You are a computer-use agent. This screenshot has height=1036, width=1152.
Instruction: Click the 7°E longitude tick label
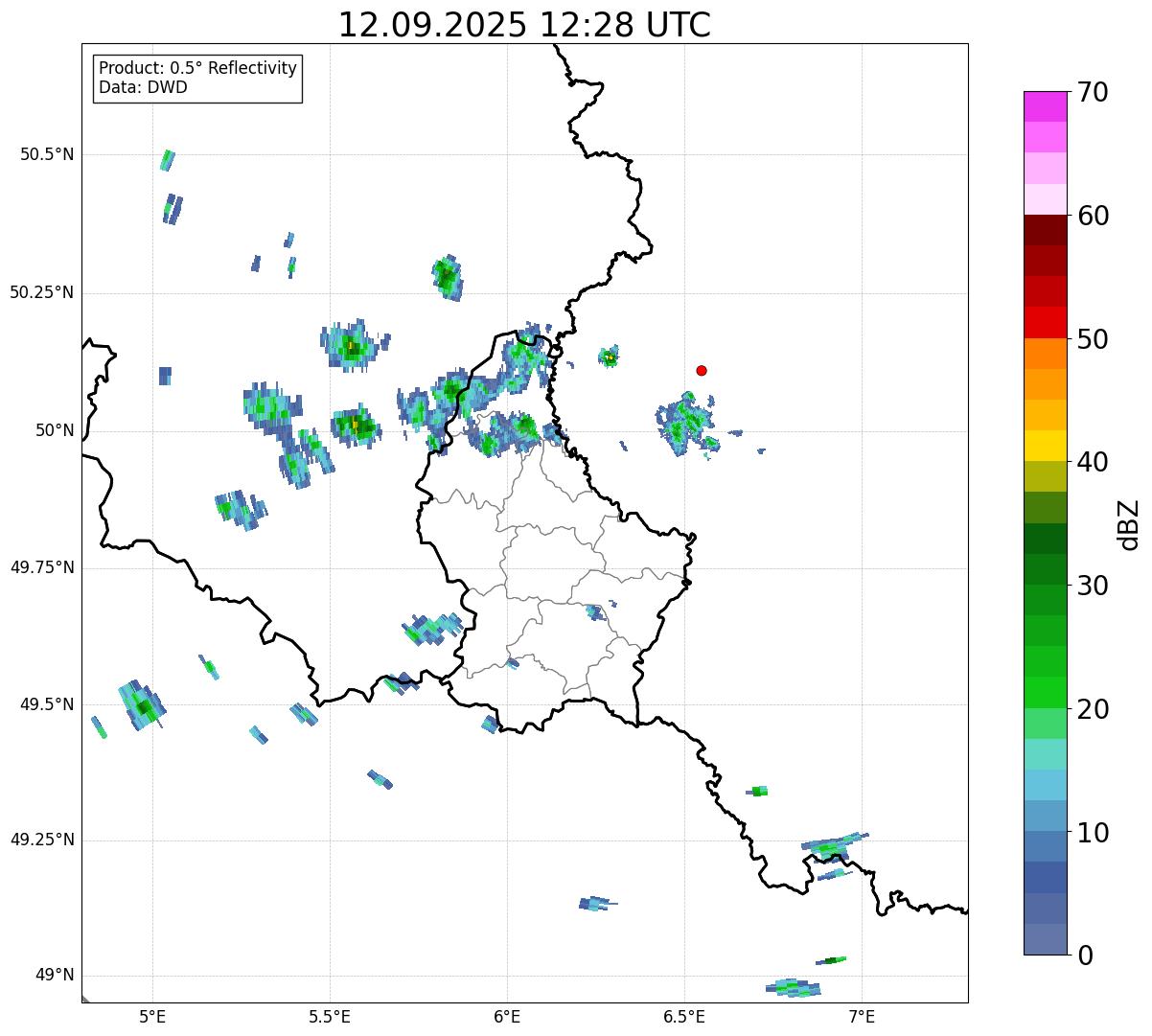click(862, 1016)
